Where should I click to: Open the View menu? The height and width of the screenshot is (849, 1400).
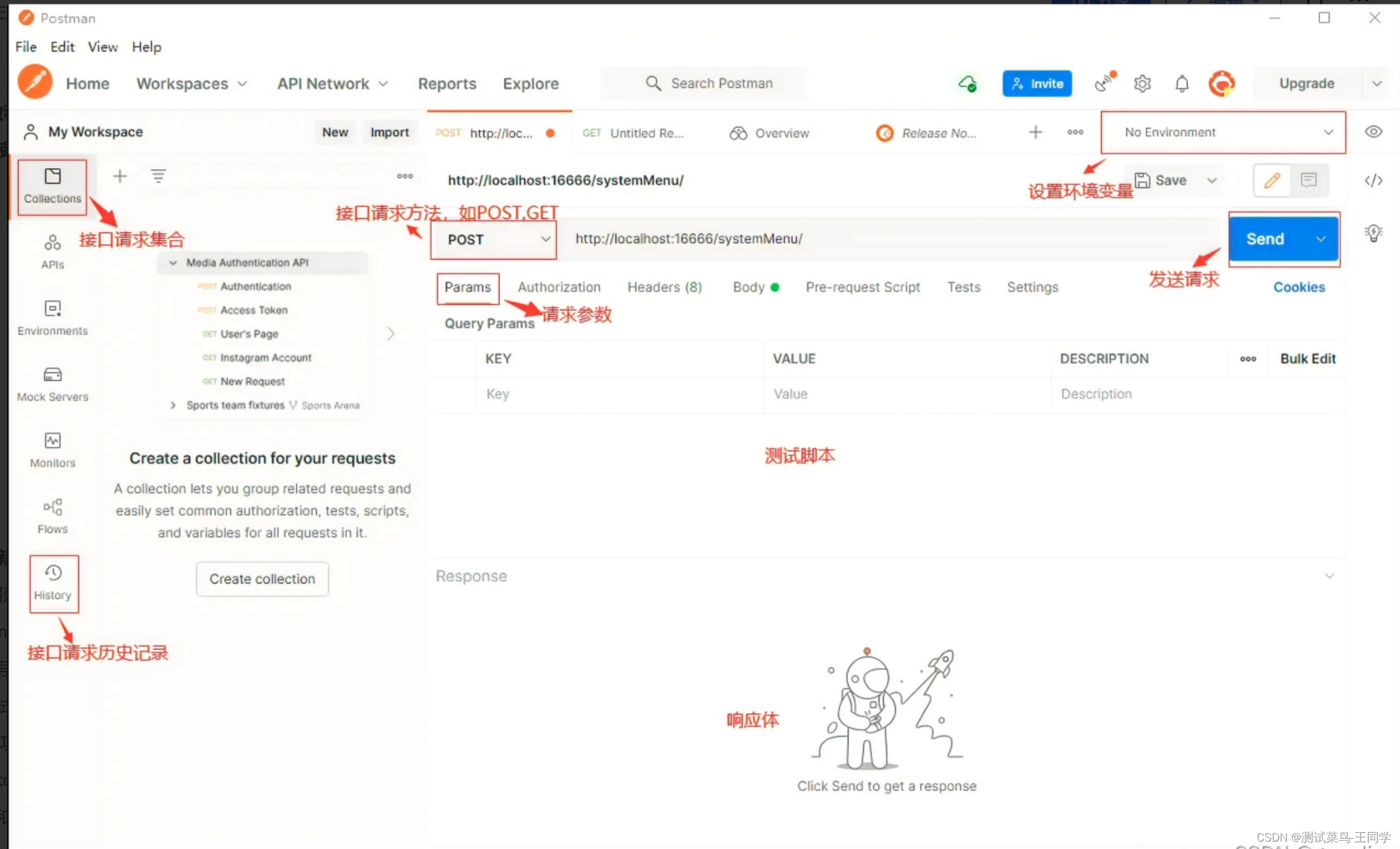tap(103, 47)
